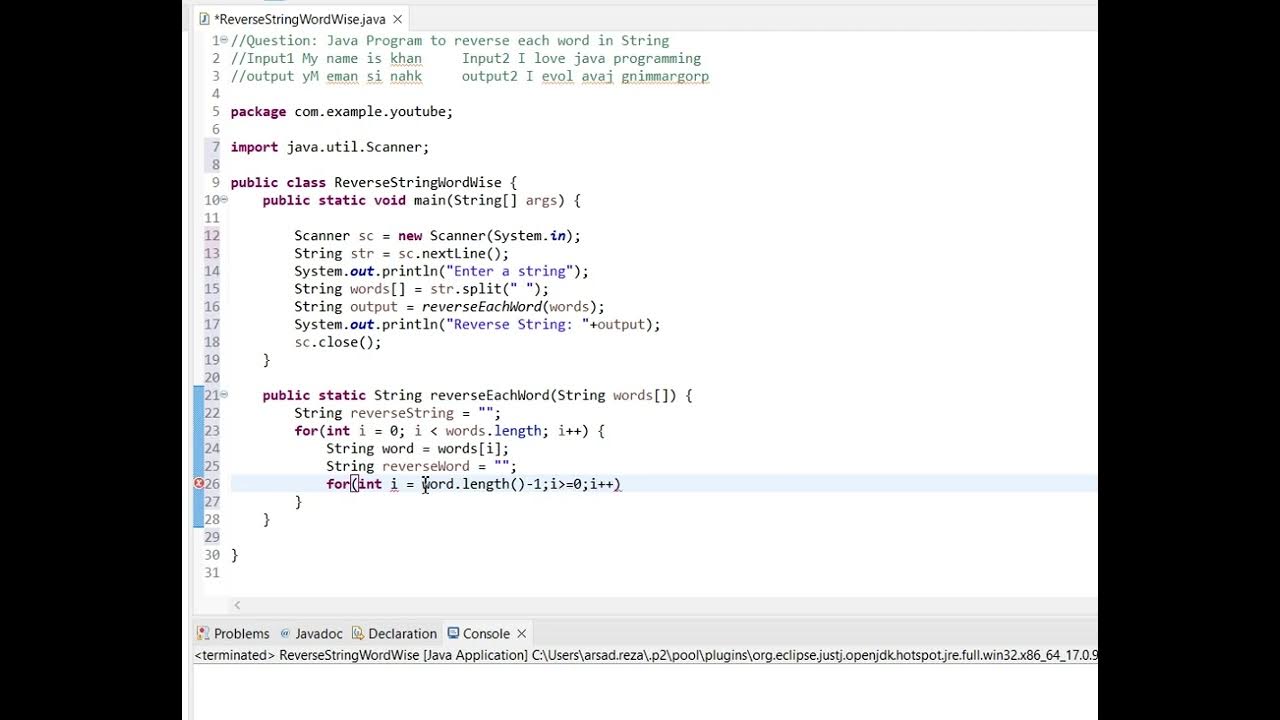Image resolution: width=1280 pixels, height=720 pixels.
Task: Click the terminated launch description in console
Action: [646, 656]
